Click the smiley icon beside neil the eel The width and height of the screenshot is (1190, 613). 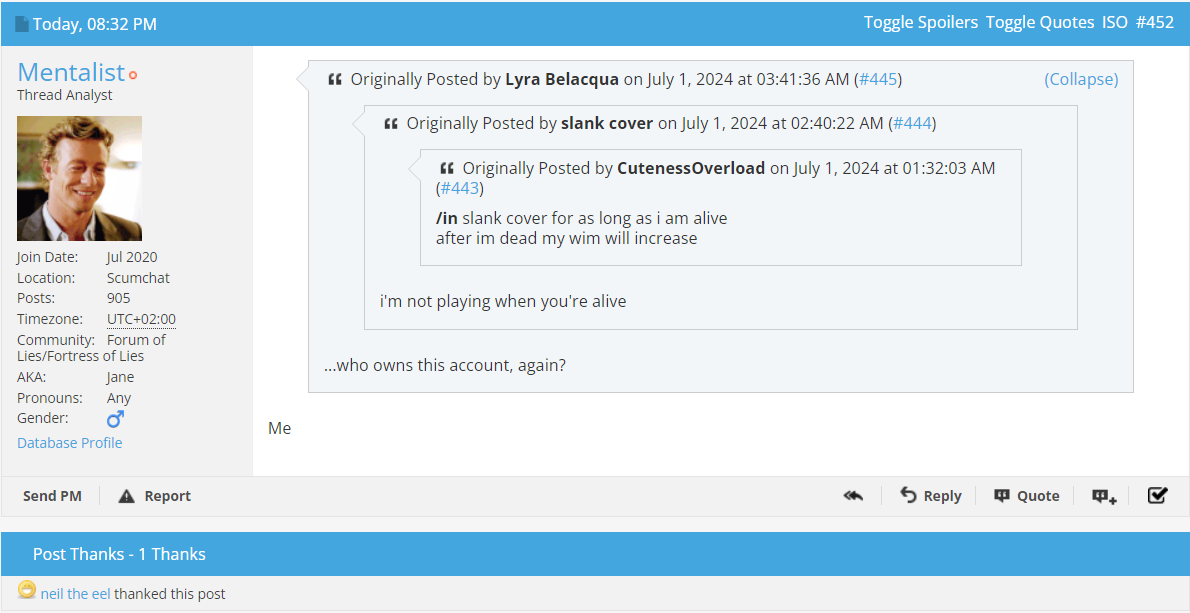(x=27, y=590)
